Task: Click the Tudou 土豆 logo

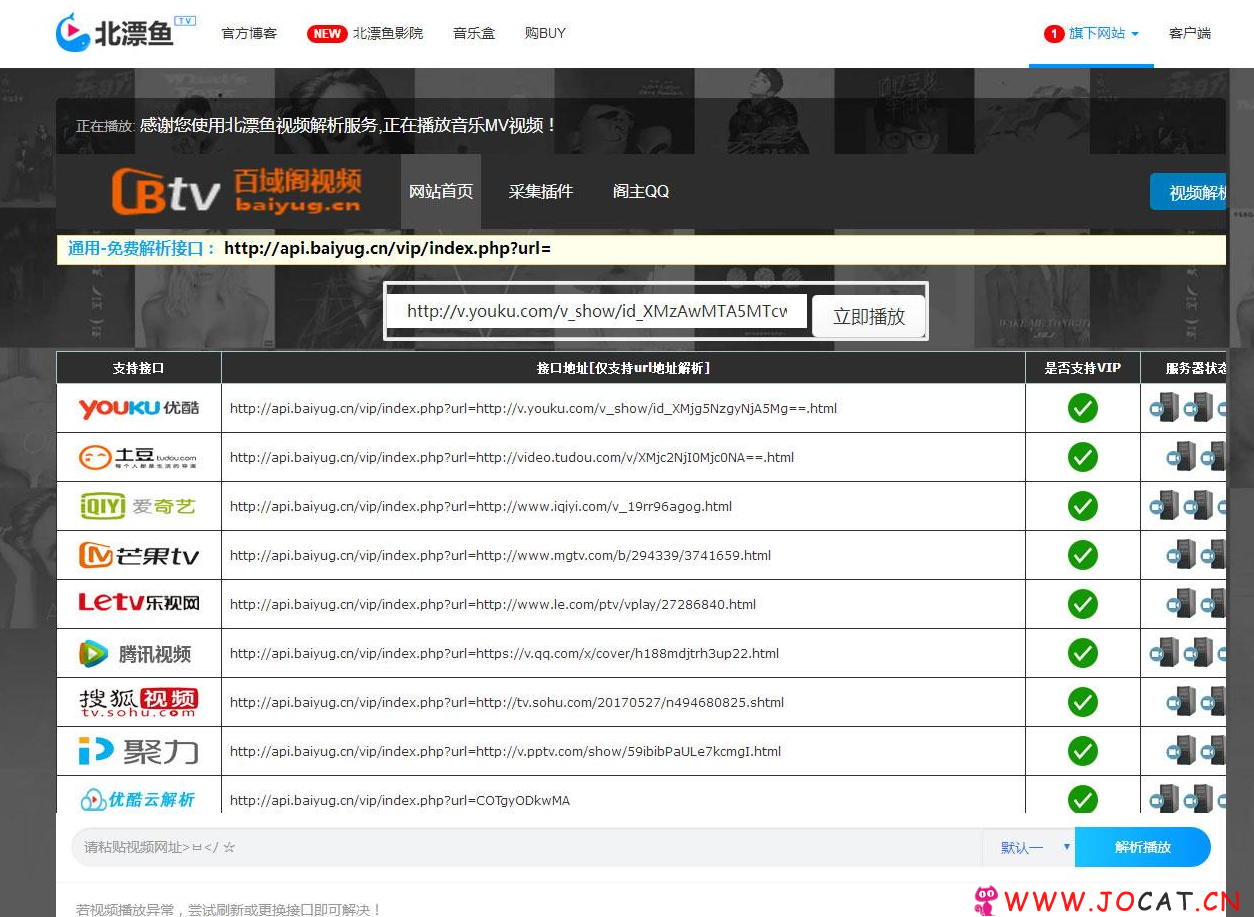Action: (139, 457)
